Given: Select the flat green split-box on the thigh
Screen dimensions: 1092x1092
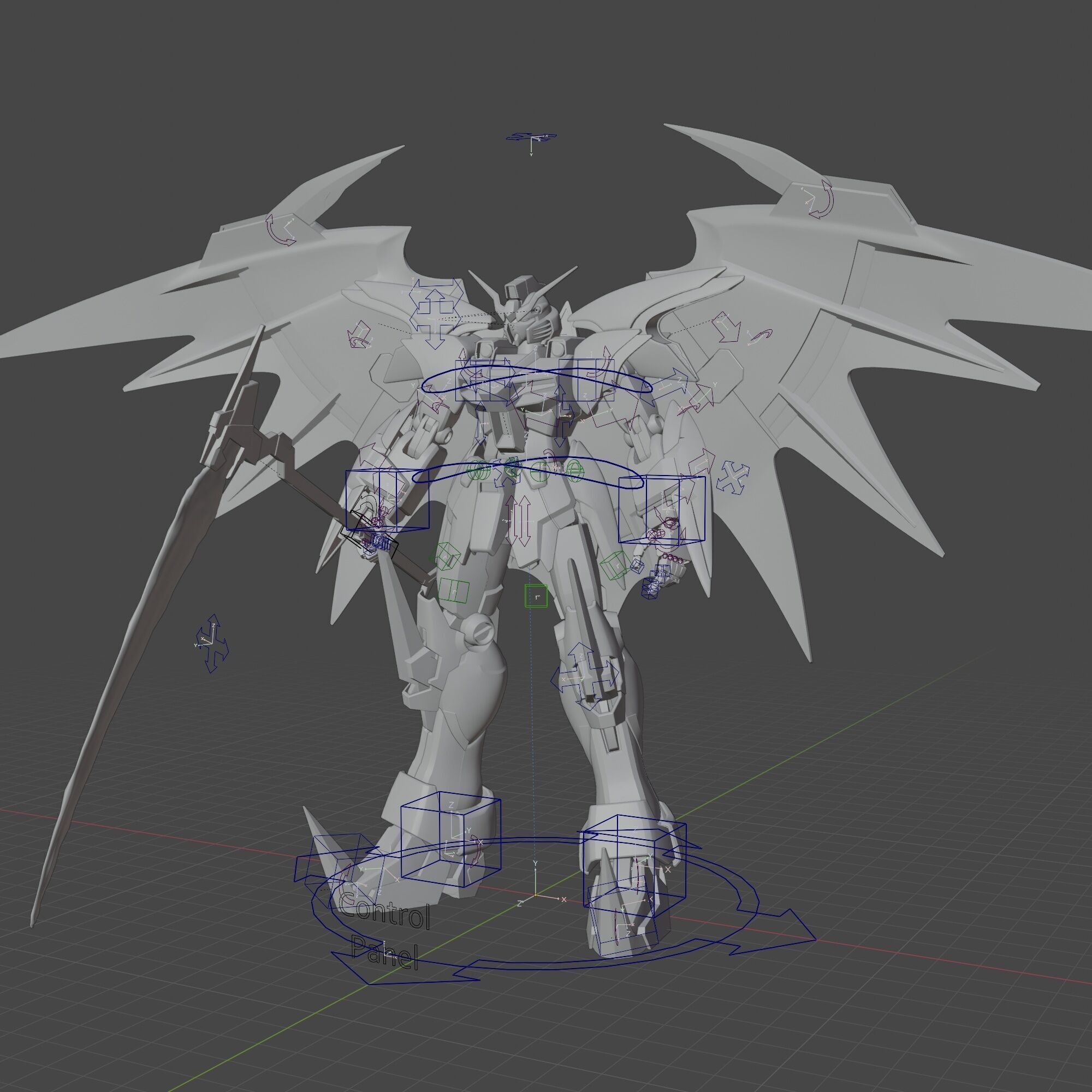Looking at the screenshot, I should [x=454, y=591].
